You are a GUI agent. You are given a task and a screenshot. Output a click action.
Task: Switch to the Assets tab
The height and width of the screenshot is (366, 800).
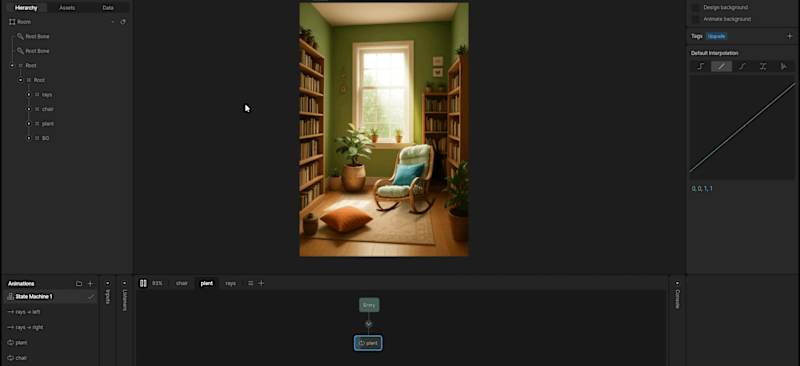point(67,8)
